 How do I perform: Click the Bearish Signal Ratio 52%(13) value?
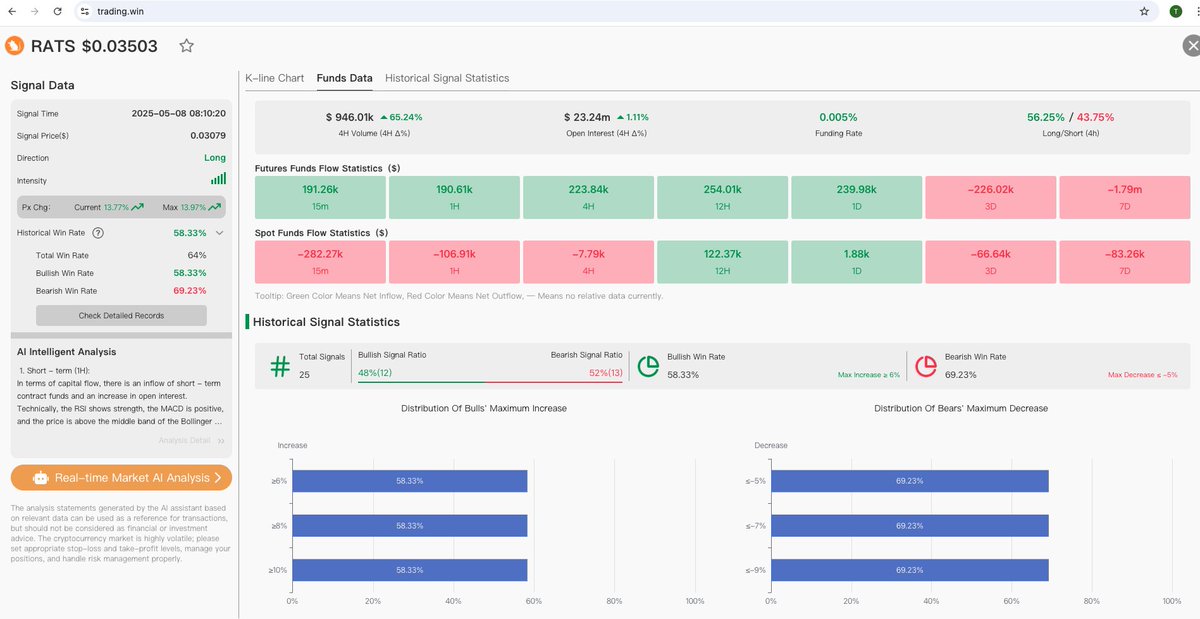coord(606,373)
